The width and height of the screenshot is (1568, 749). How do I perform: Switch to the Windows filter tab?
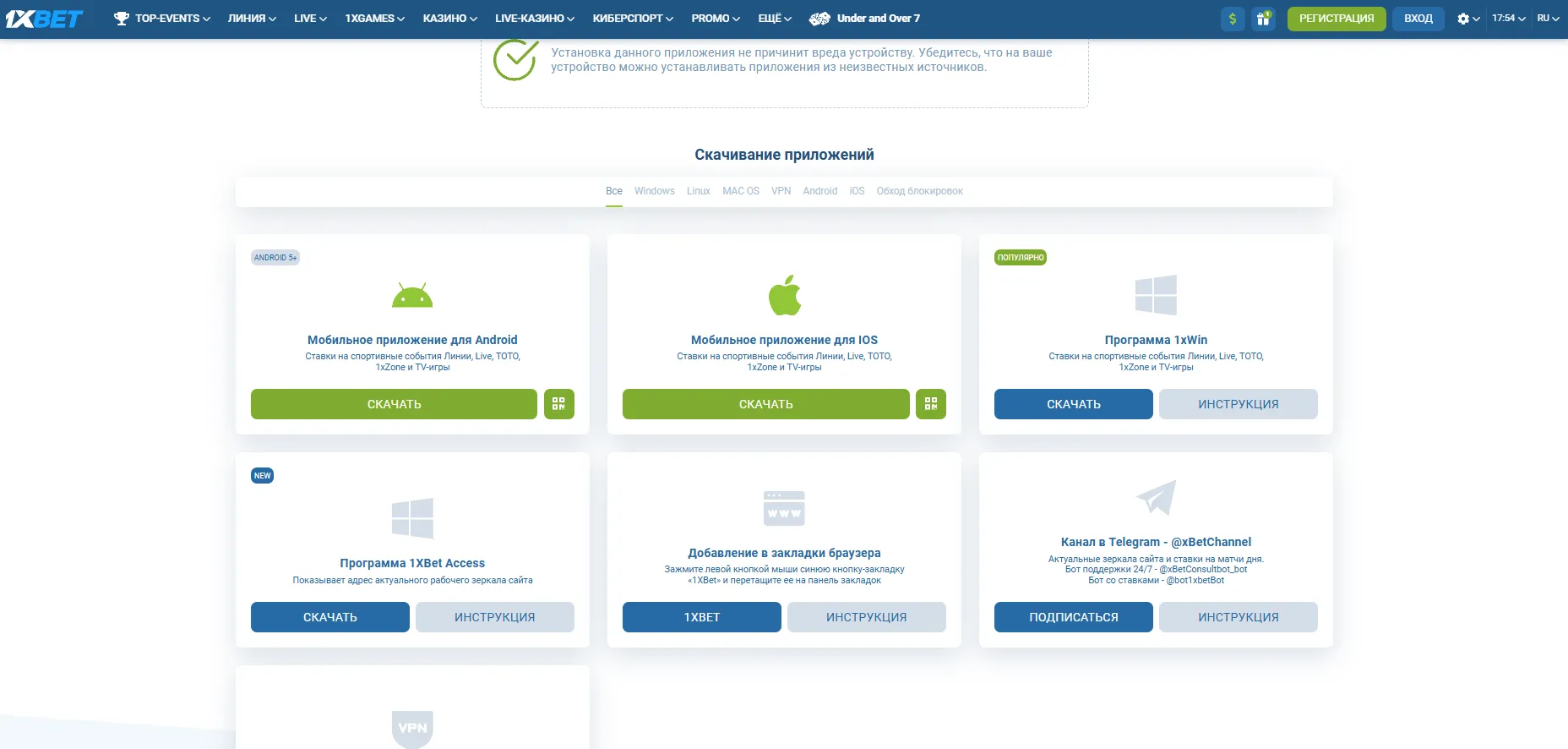[654, 191]
